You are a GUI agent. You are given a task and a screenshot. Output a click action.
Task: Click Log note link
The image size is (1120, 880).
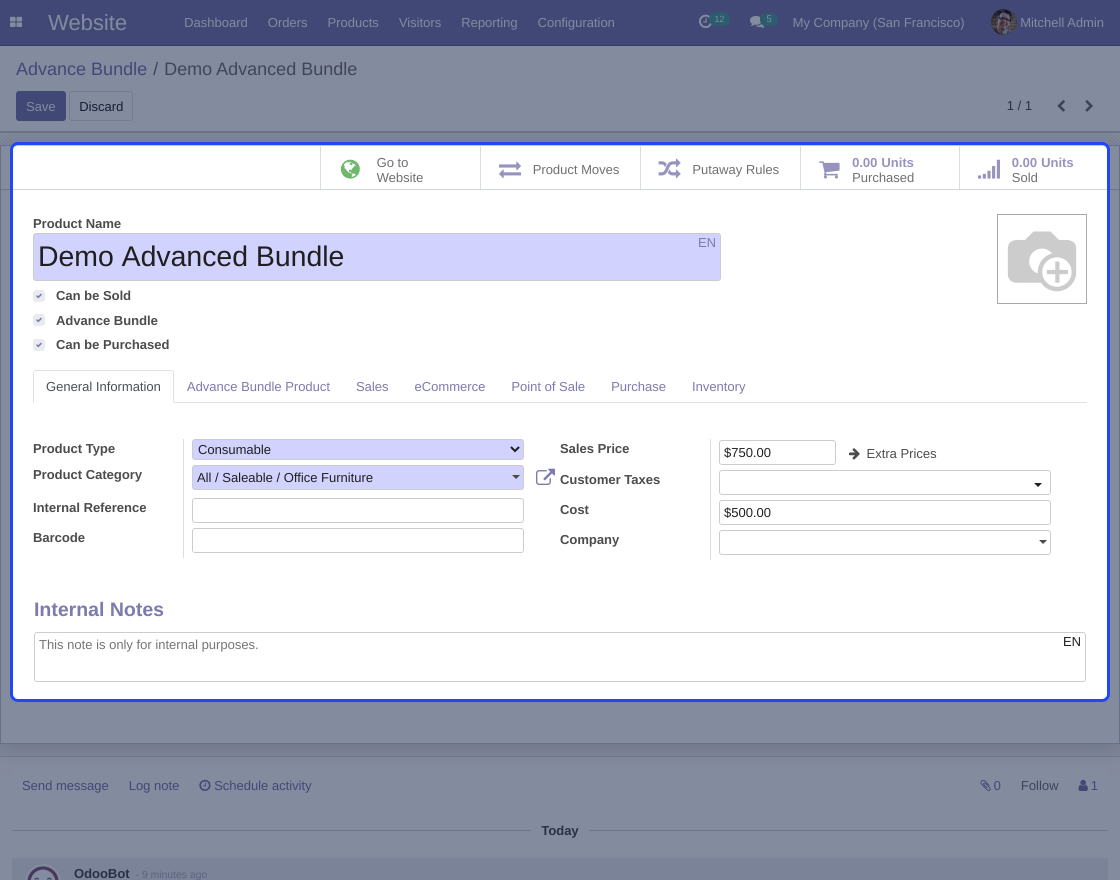[154, 786]
